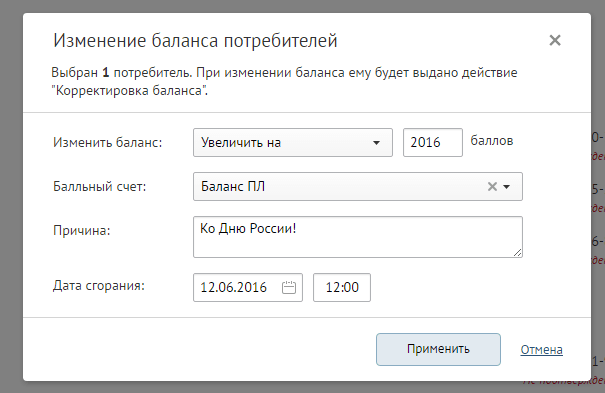Screen dimensions: 605x393
Task: Click the "Дата сгорания:" label
Action: 98,286
